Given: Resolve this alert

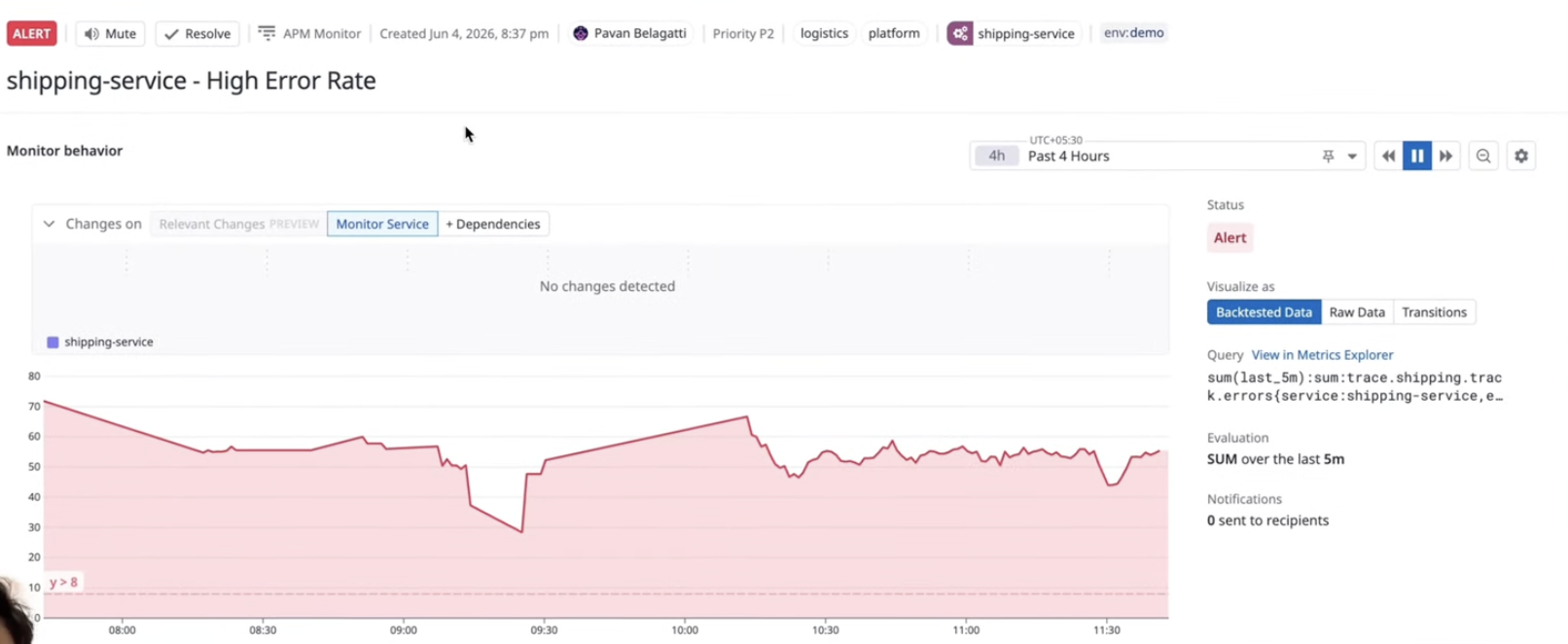Looking at the screenshot, I should [x=197, y=33].
